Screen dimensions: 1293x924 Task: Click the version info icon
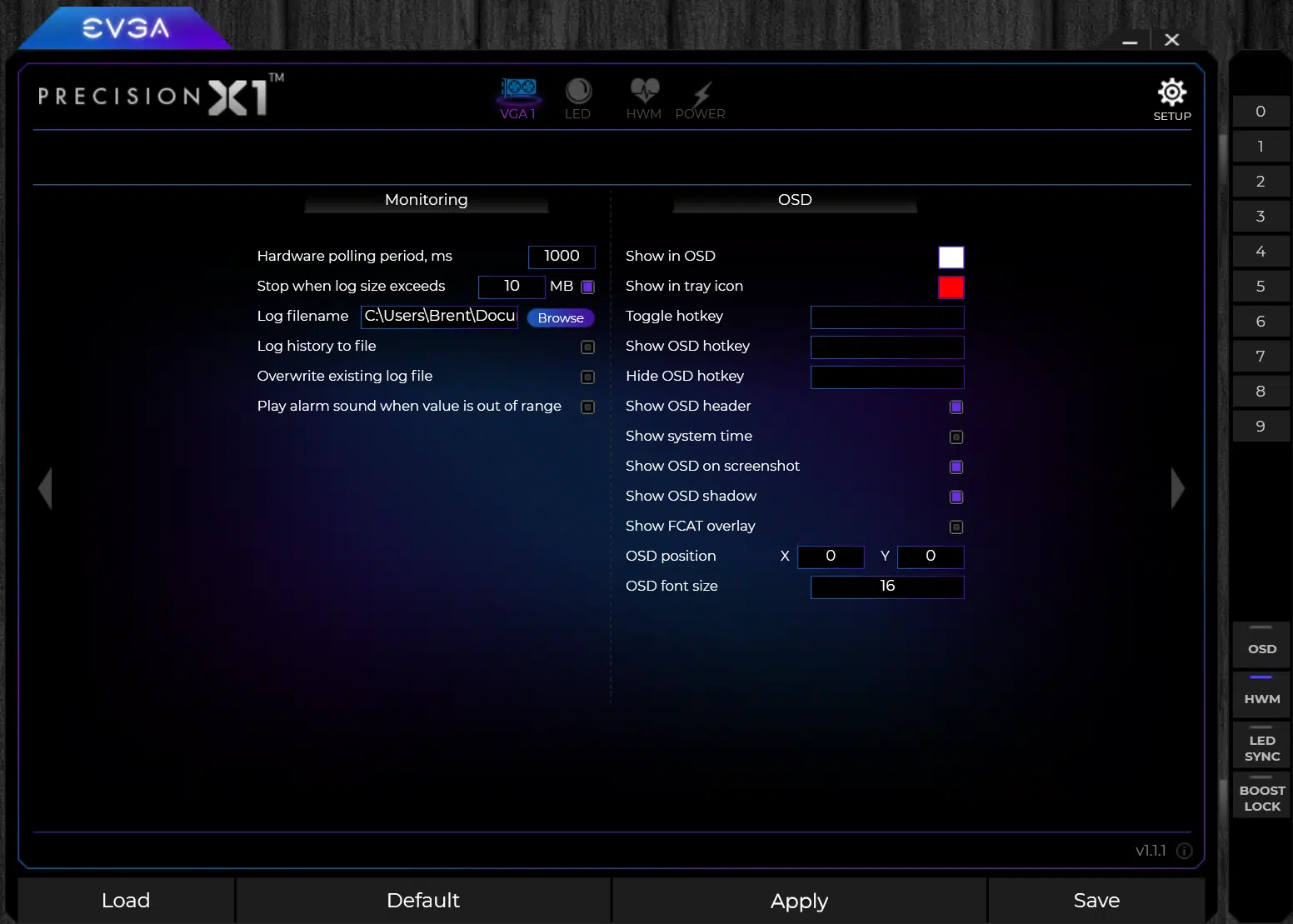[x=1184, y=851]
